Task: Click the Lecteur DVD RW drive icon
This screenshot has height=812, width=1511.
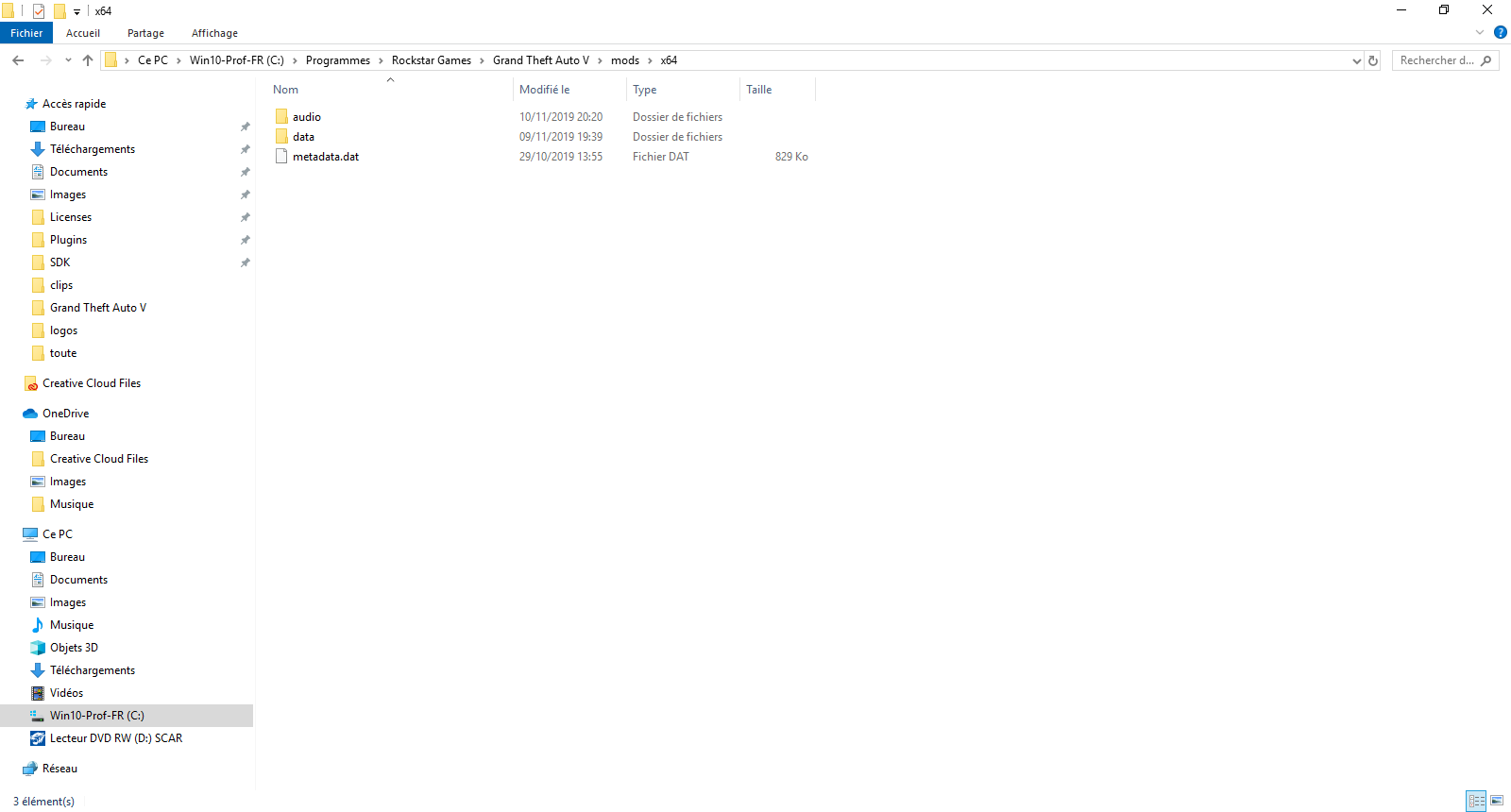Action: 38,738
